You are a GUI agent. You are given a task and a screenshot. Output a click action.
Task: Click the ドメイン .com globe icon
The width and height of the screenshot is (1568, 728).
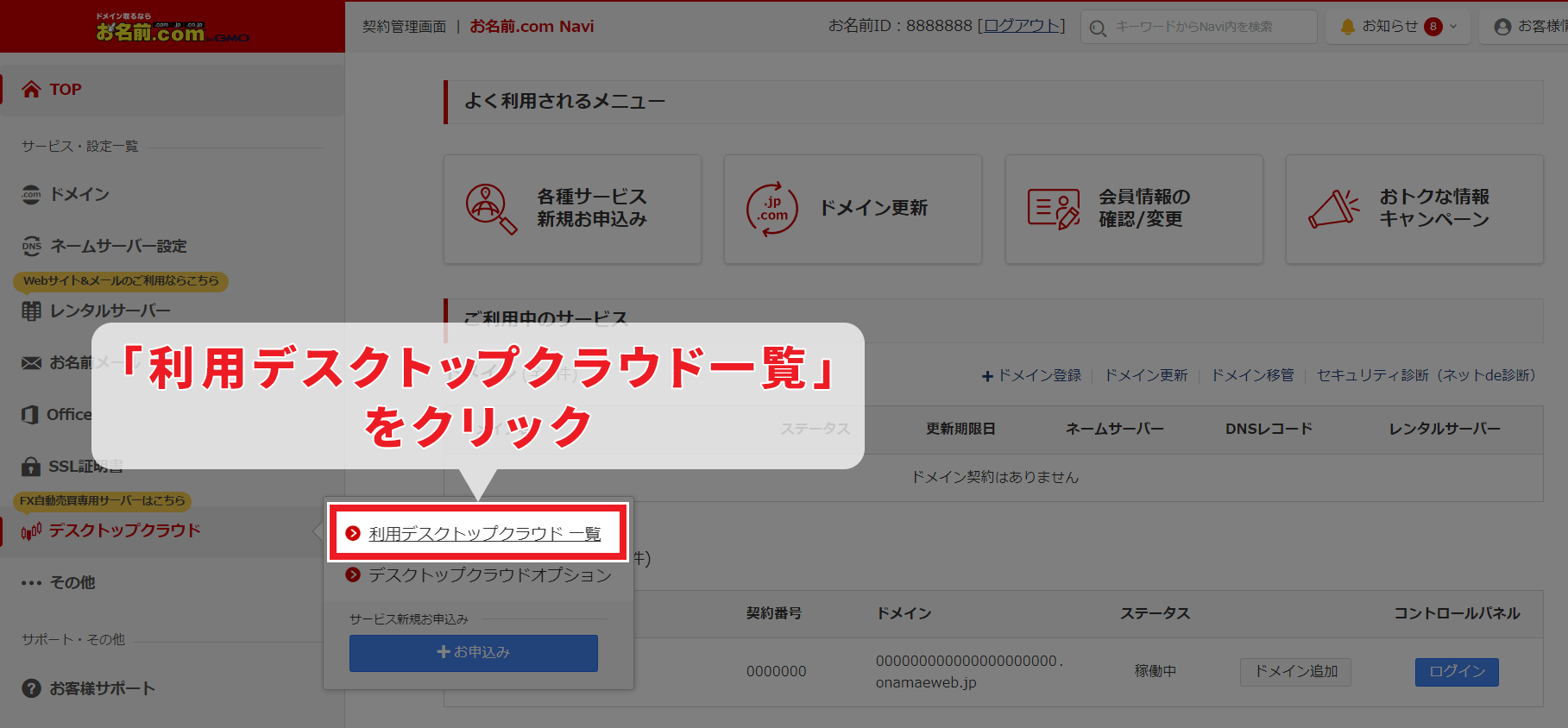coord(32,195)
